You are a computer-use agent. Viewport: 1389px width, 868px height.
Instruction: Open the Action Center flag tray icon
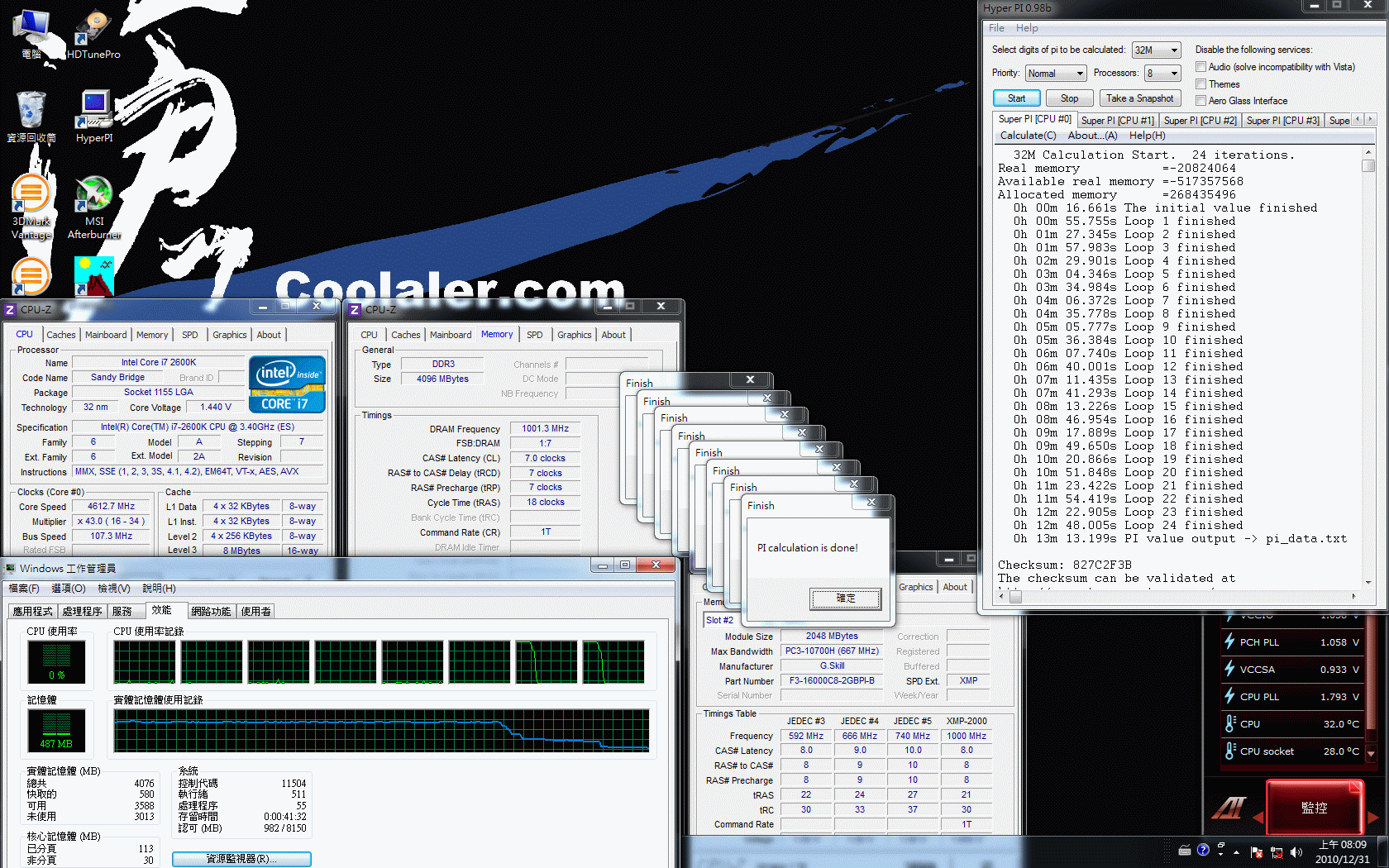click(1257, 852)
